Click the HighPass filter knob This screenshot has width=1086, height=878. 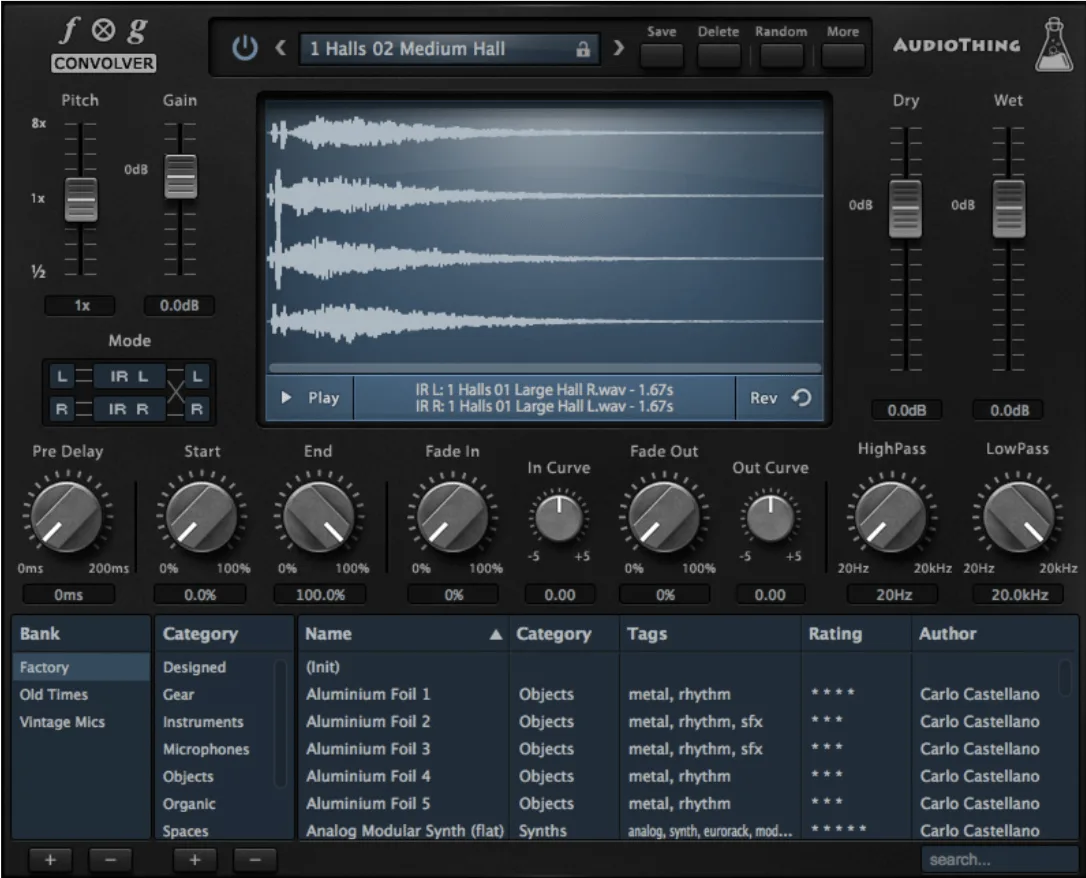pos(891,517)
